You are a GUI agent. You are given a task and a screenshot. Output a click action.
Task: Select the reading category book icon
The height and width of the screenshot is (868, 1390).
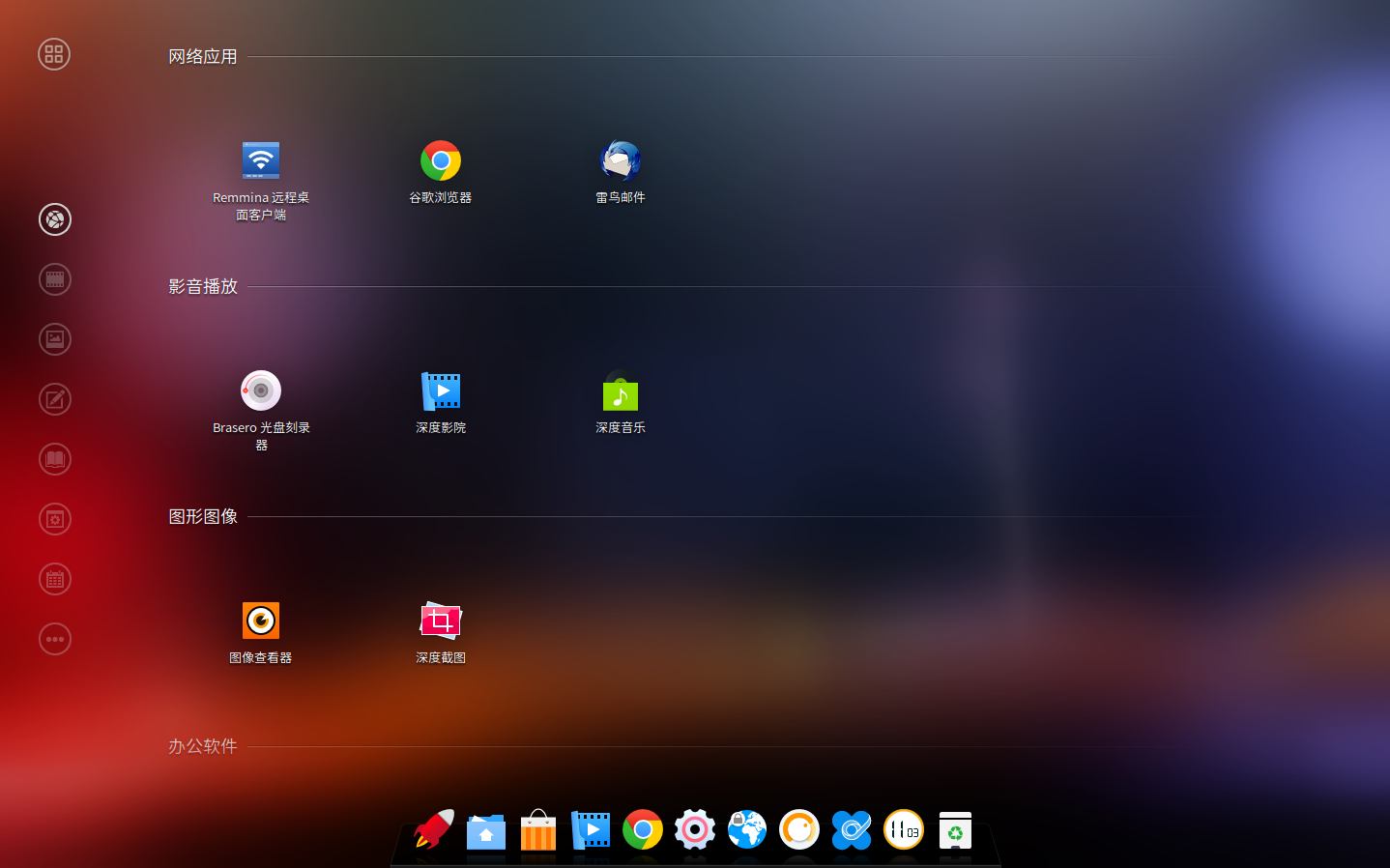pyautogui.click(x=55, y=459)
